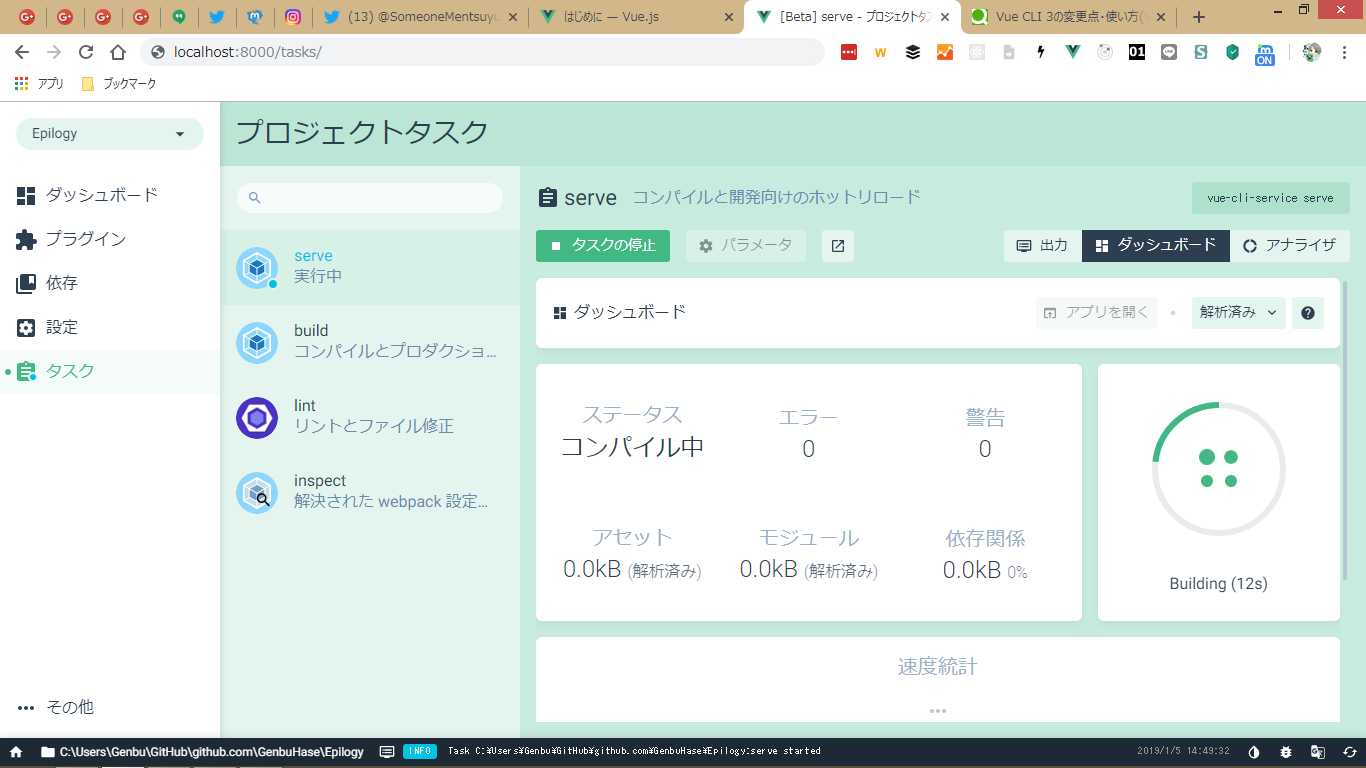
Task: Stop the task with タスクの停止 button
Action: pyautogui.click(x=602, y=246)
